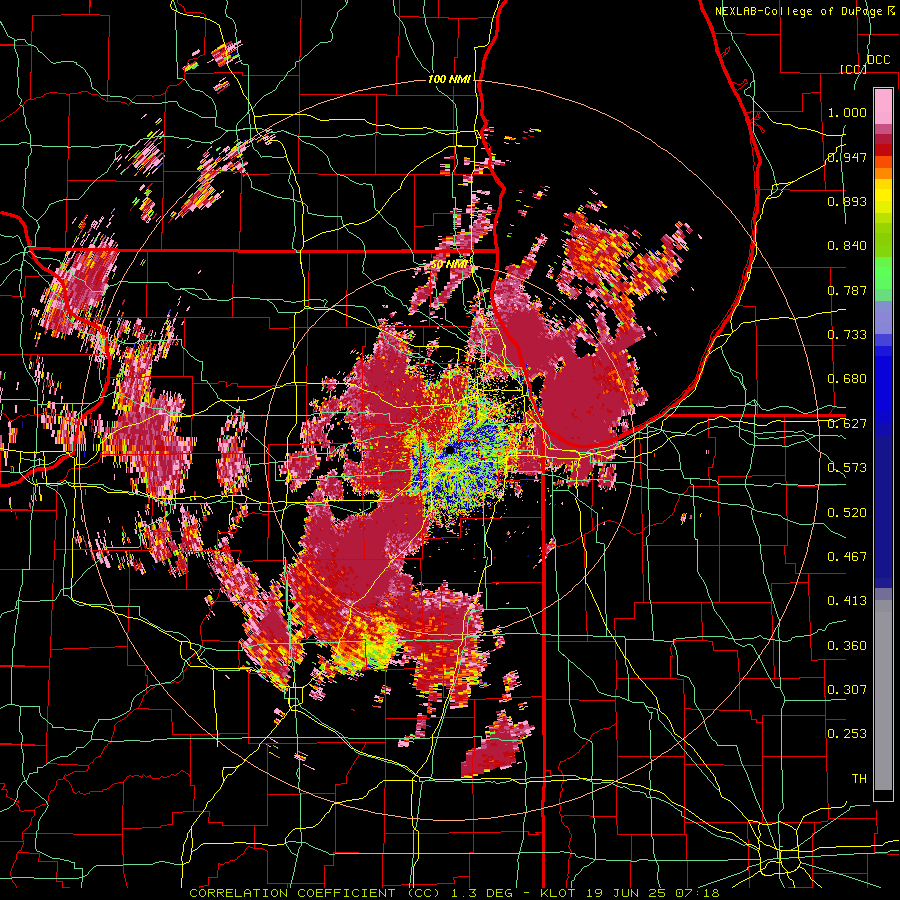Click the 0.573 legend value
The image size is (900, 900).
tap(847, 468)
